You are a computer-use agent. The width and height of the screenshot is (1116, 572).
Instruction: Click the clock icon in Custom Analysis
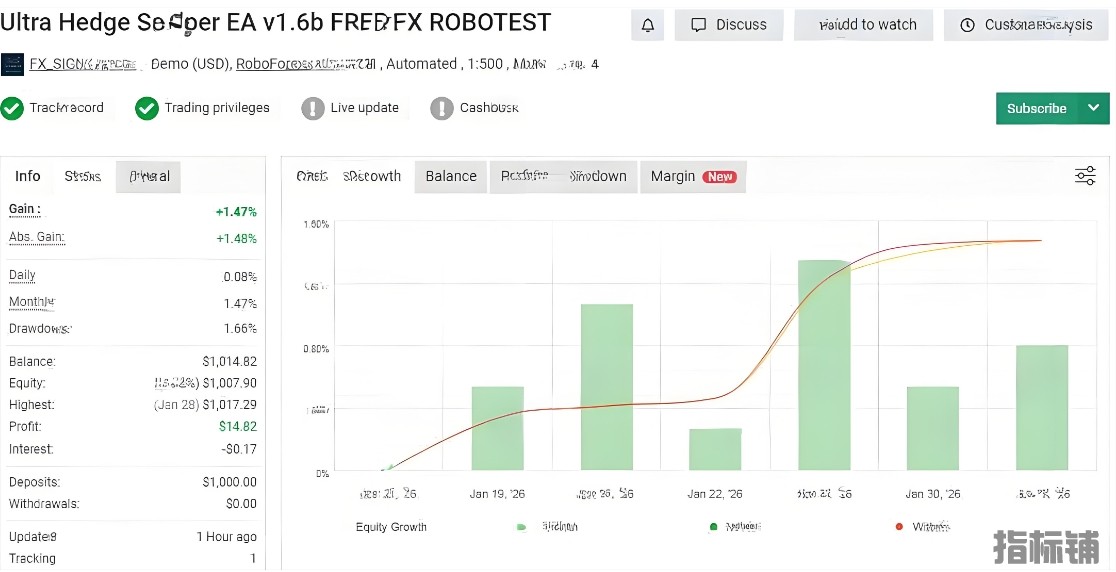tap(967, 25)
